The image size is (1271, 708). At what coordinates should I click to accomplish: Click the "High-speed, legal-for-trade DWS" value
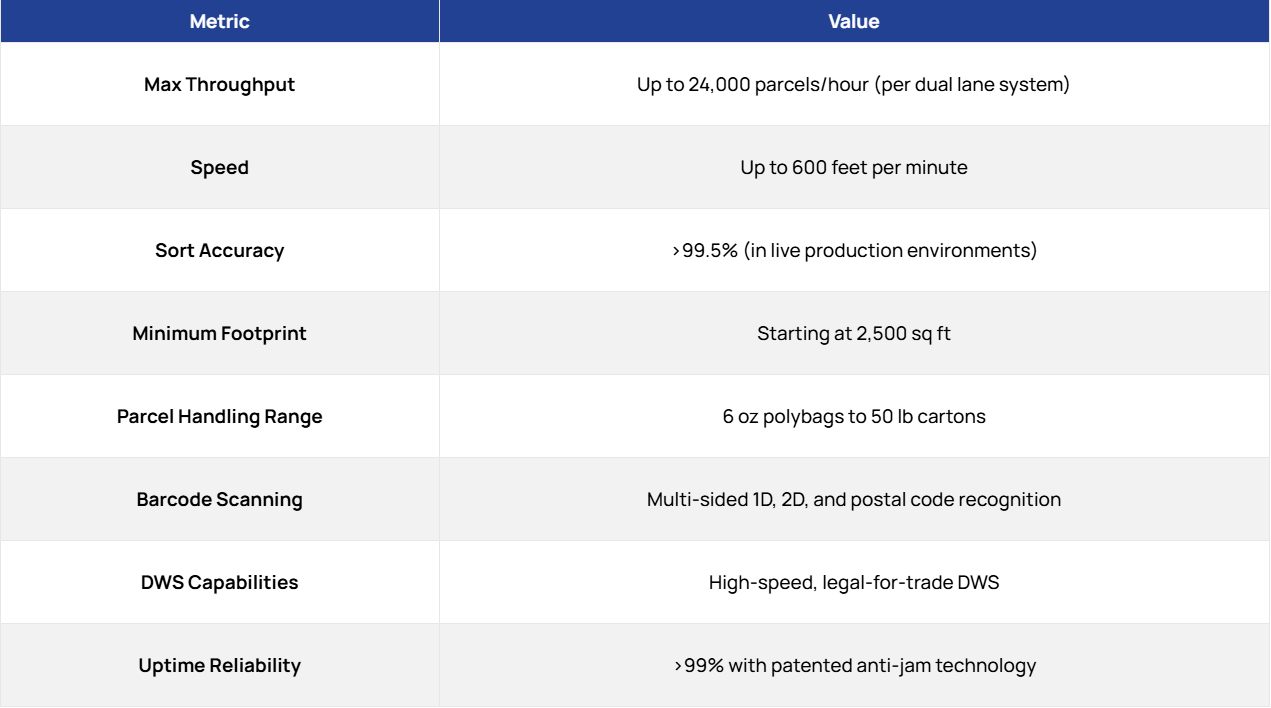(853, 583)
